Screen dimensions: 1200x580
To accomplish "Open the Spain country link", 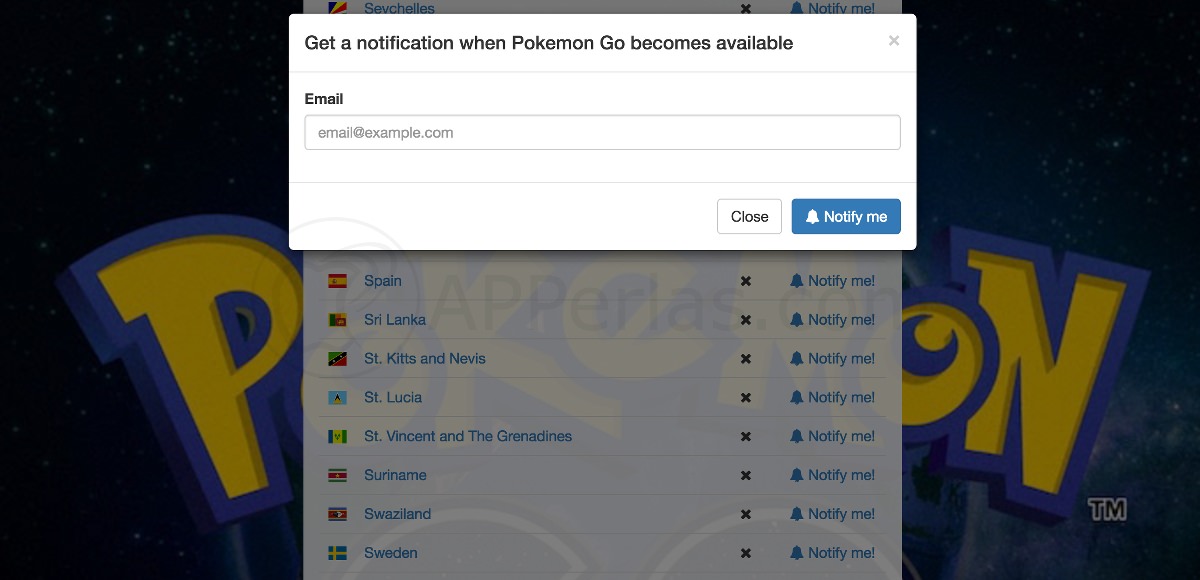I will (383, 281).
